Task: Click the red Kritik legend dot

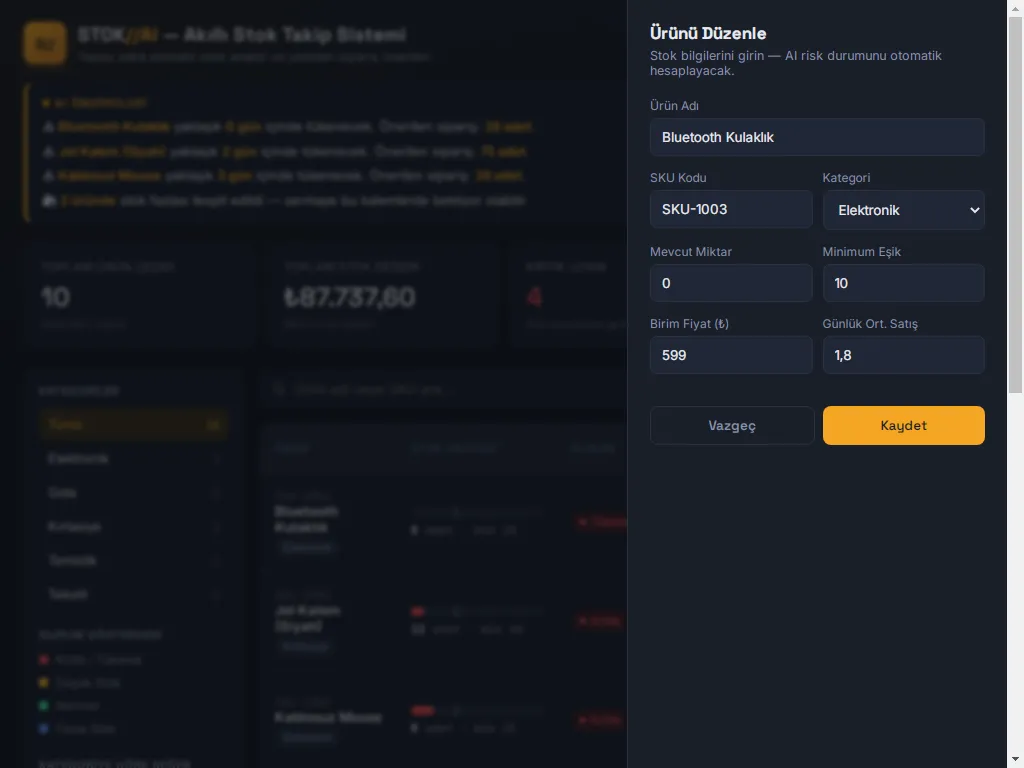Action: click(x=44, y=660)
